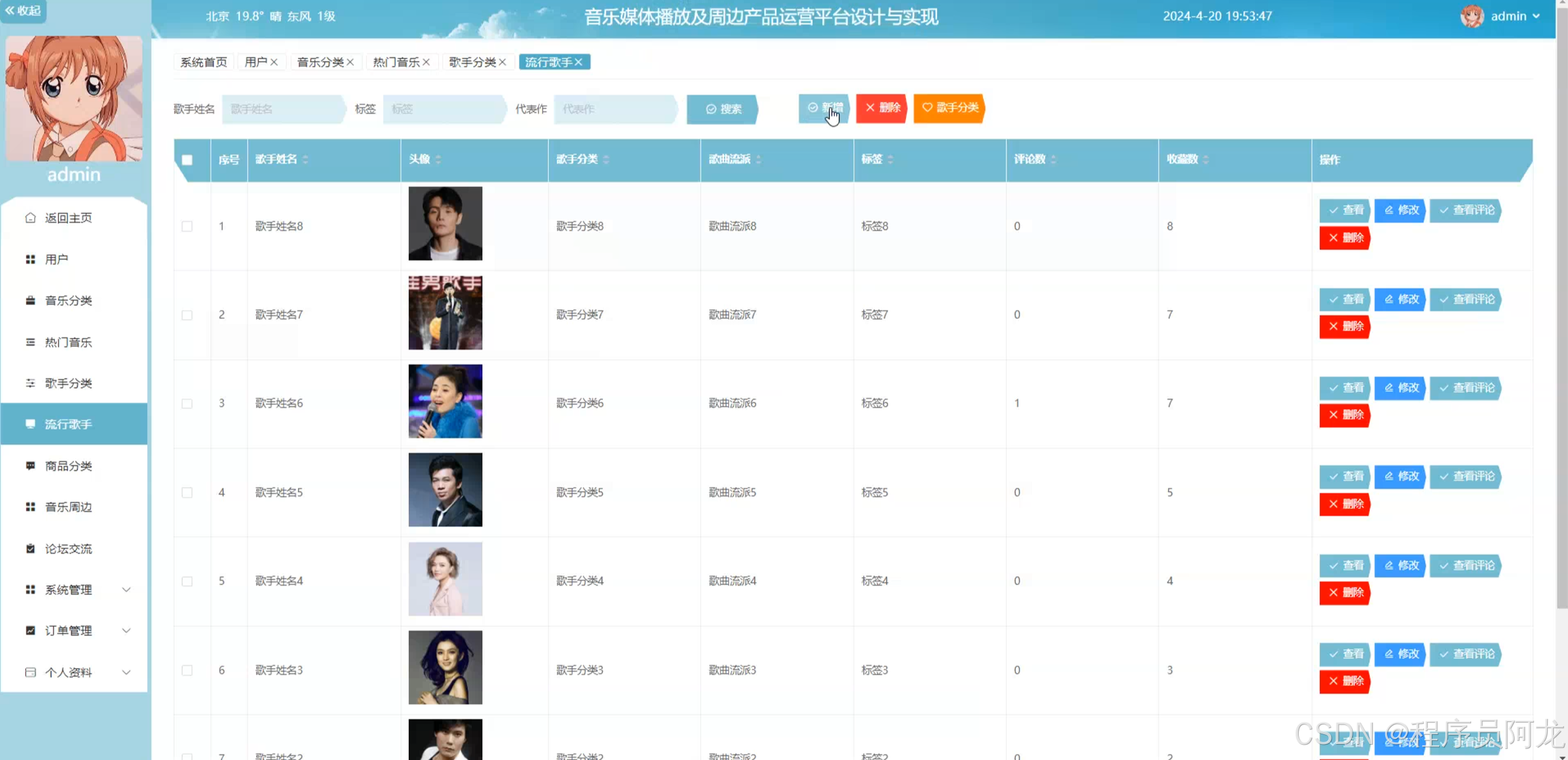The height and width of the screenshot is (760, 1568).
Task: Click the grid icon next to 用户
Action: pos(30,259)
